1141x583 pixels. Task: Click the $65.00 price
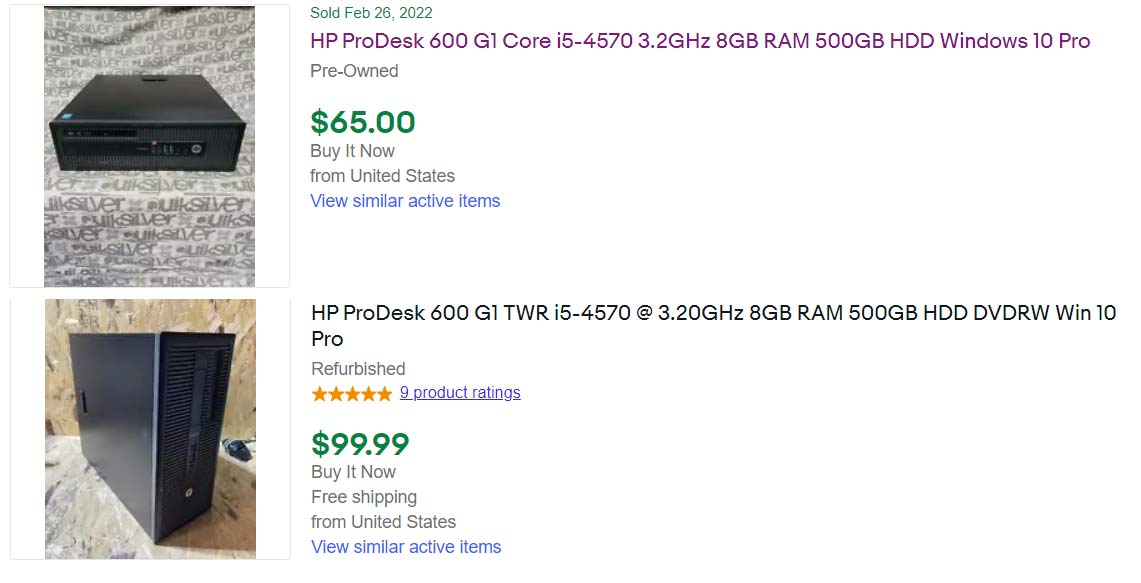coord(363,122)
